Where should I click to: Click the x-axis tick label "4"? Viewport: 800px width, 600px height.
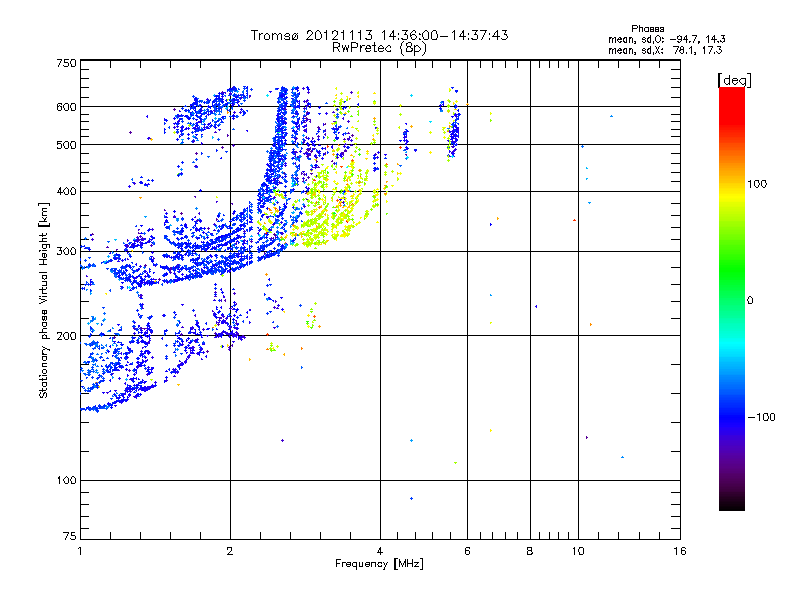380,551
